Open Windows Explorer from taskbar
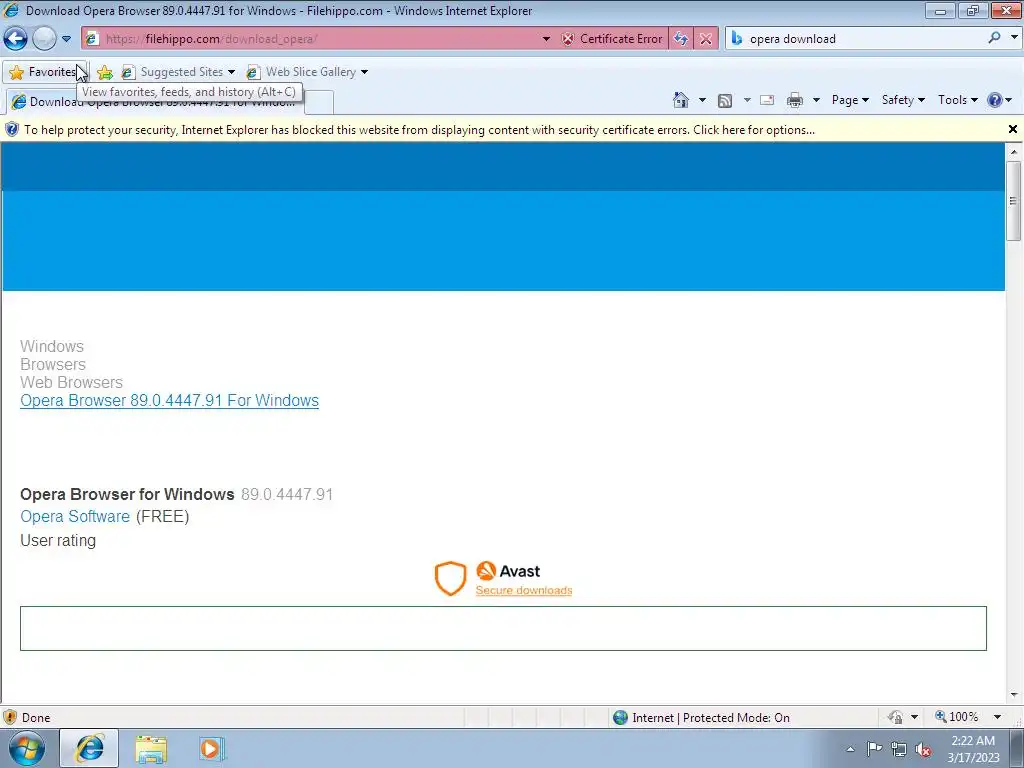 tap(151, 749)
